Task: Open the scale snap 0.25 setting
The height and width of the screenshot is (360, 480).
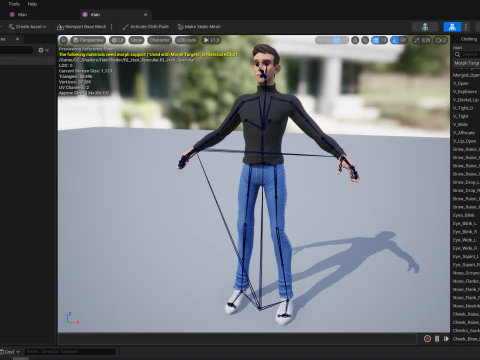Action: pos(422,40)
